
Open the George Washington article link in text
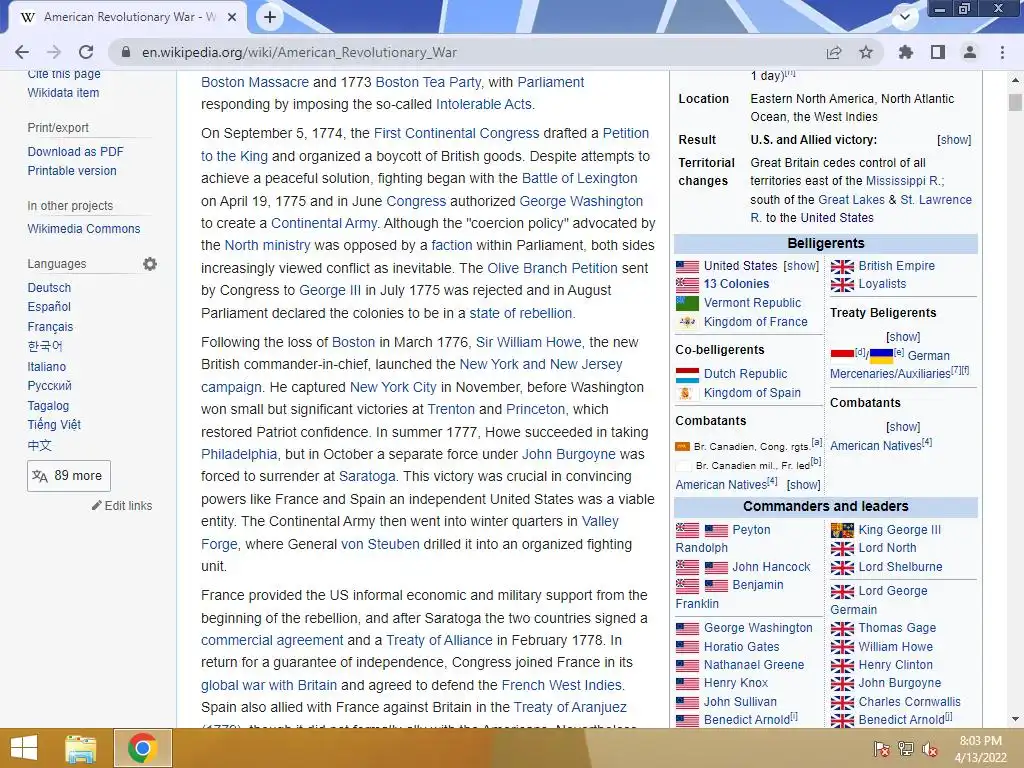click(x=581, y=201)
